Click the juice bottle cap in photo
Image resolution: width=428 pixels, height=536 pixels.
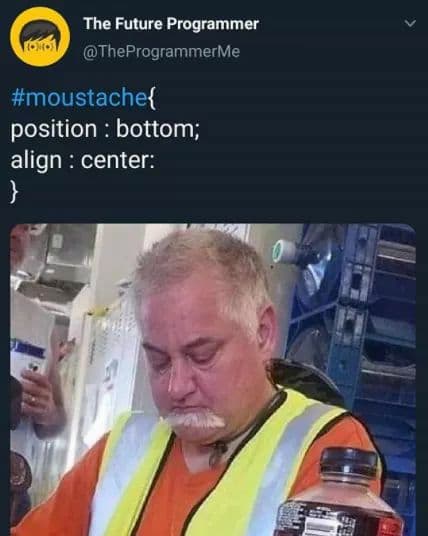coord(350,464)
